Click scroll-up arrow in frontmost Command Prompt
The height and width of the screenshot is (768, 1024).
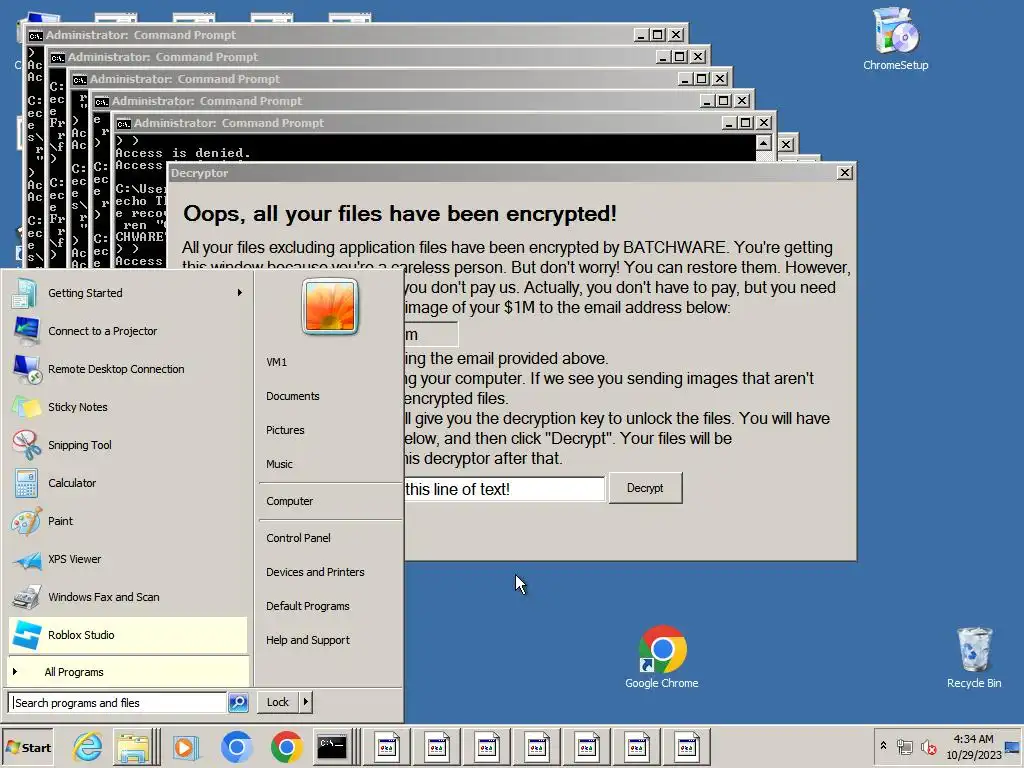click(x=763, y=143)
